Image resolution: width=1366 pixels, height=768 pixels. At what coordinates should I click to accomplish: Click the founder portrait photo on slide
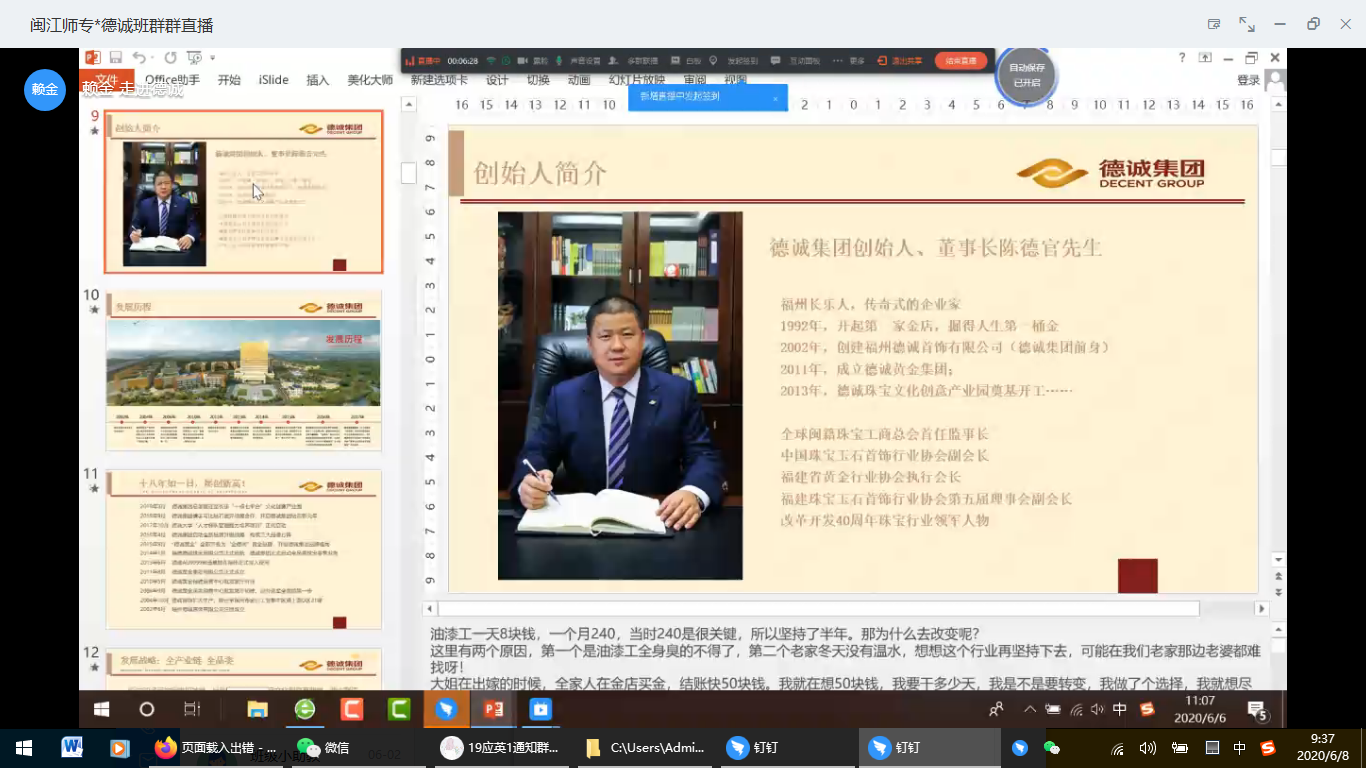click(620, 395)
